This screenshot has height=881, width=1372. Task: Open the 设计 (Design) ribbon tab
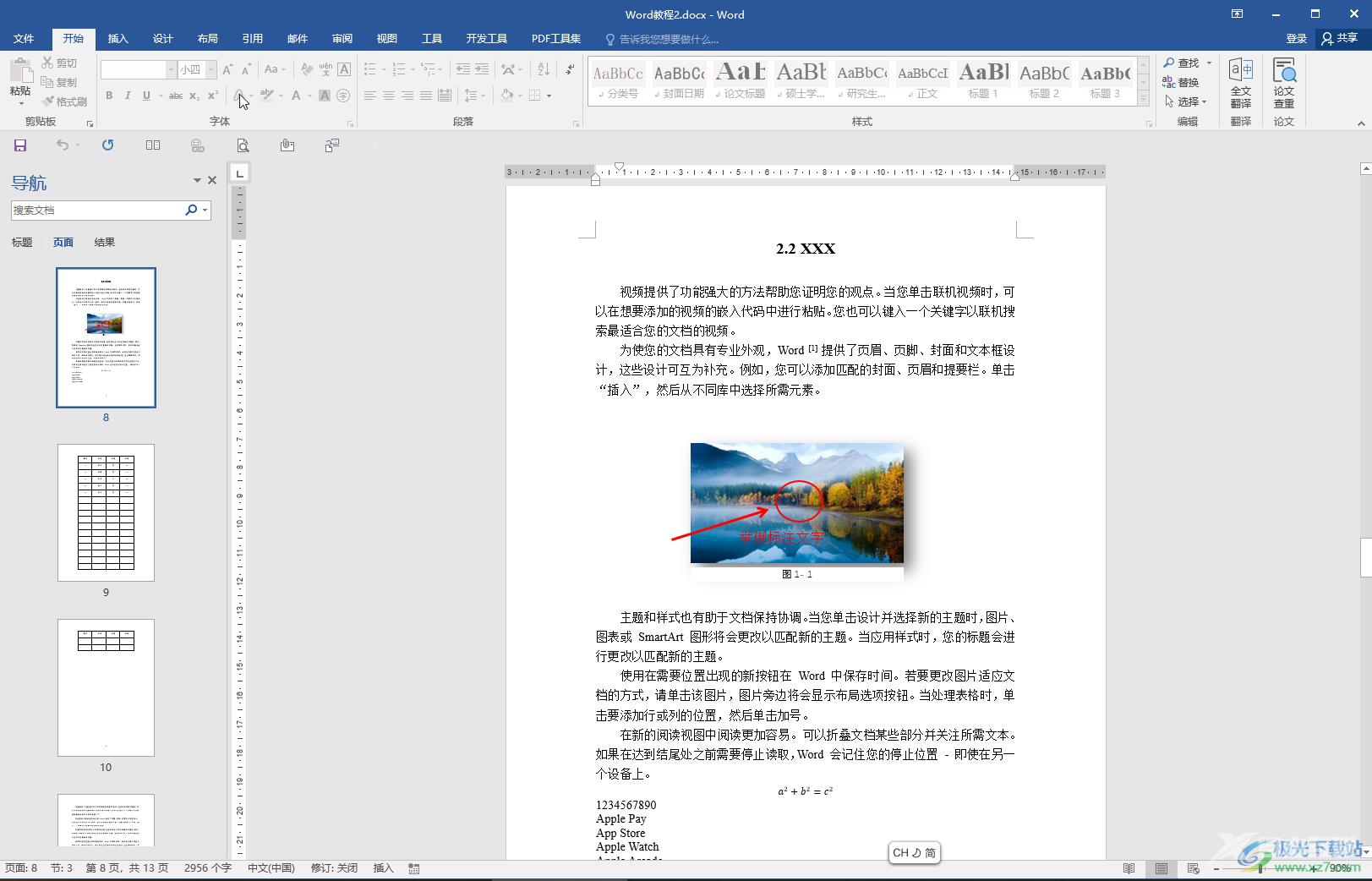tap(163, 38)
